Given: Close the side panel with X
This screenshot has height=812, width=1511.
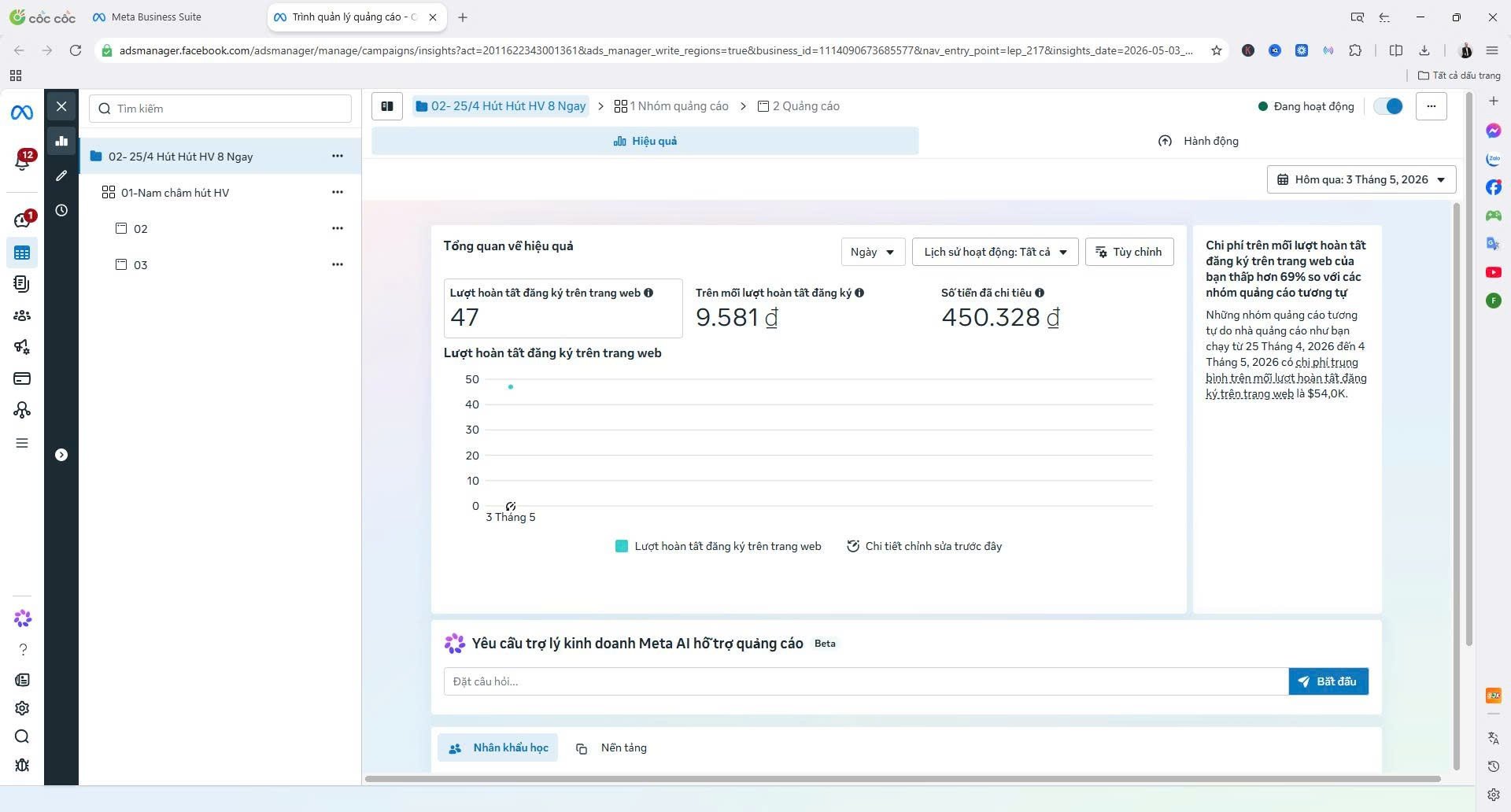Looking at the screenshot, I should 61,106.
